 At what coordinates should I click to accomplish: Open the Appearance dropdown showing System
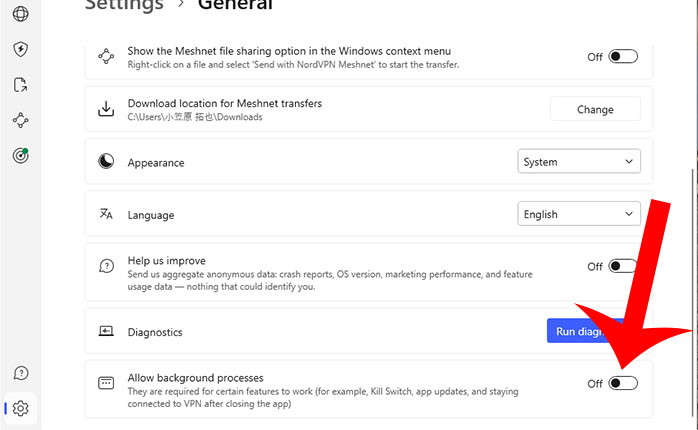(x=579, y=162)
